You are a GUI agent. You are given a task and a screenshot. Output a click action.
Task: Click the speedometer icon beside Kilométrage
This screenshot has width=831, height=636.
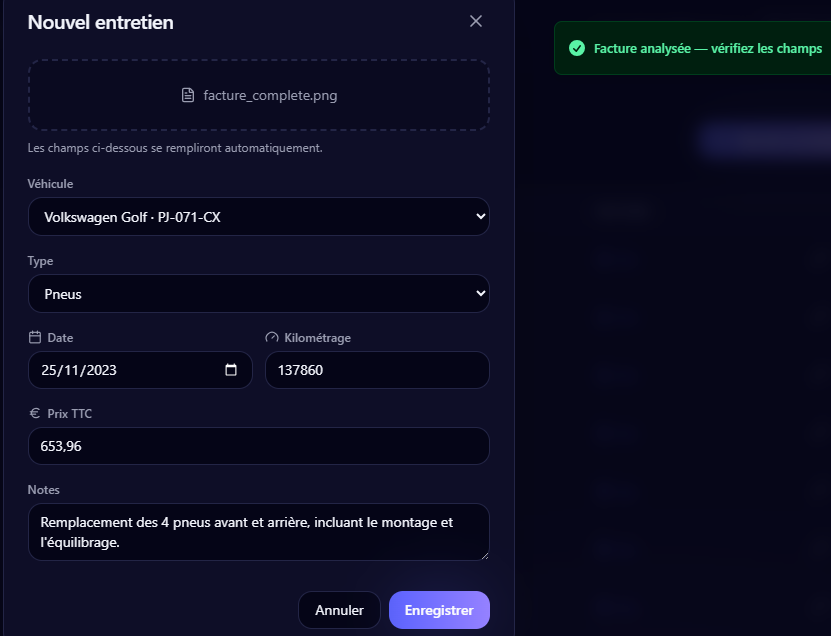[271, 337]
